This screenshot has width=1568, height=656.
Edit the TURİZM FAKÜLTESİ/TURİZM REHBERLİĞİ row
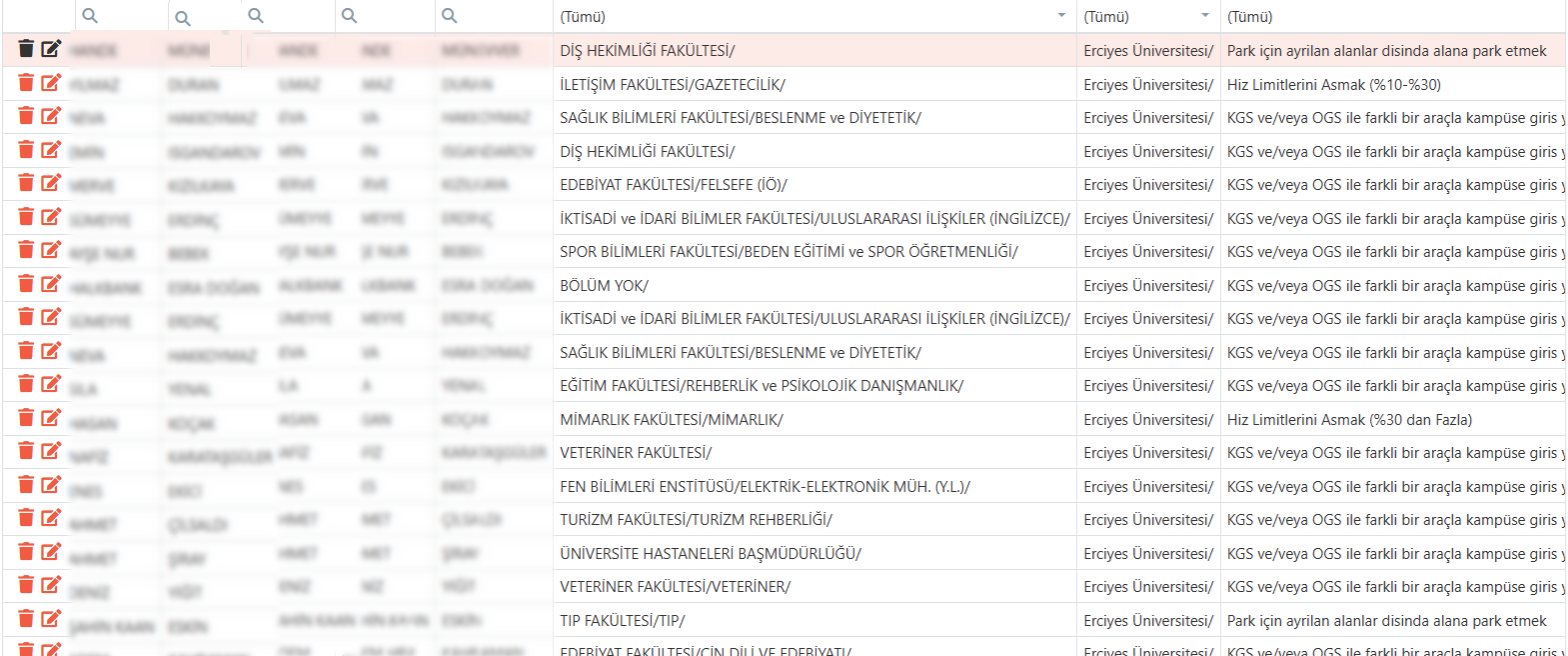click(51, 518)
